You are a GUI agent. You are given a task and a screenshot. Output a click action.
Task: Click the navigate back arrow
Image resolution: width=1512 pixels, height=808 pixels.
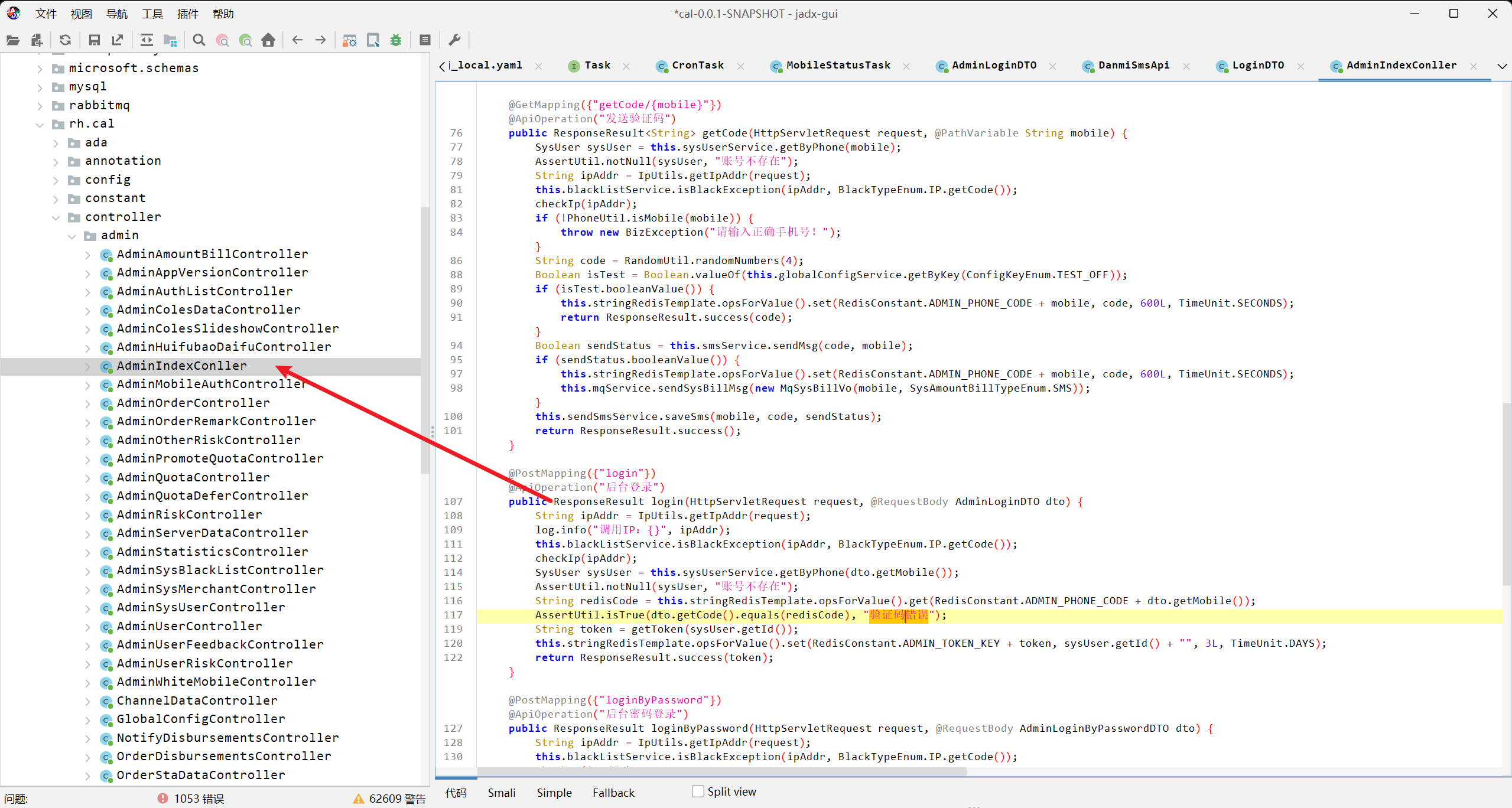[x=297, y=40]
